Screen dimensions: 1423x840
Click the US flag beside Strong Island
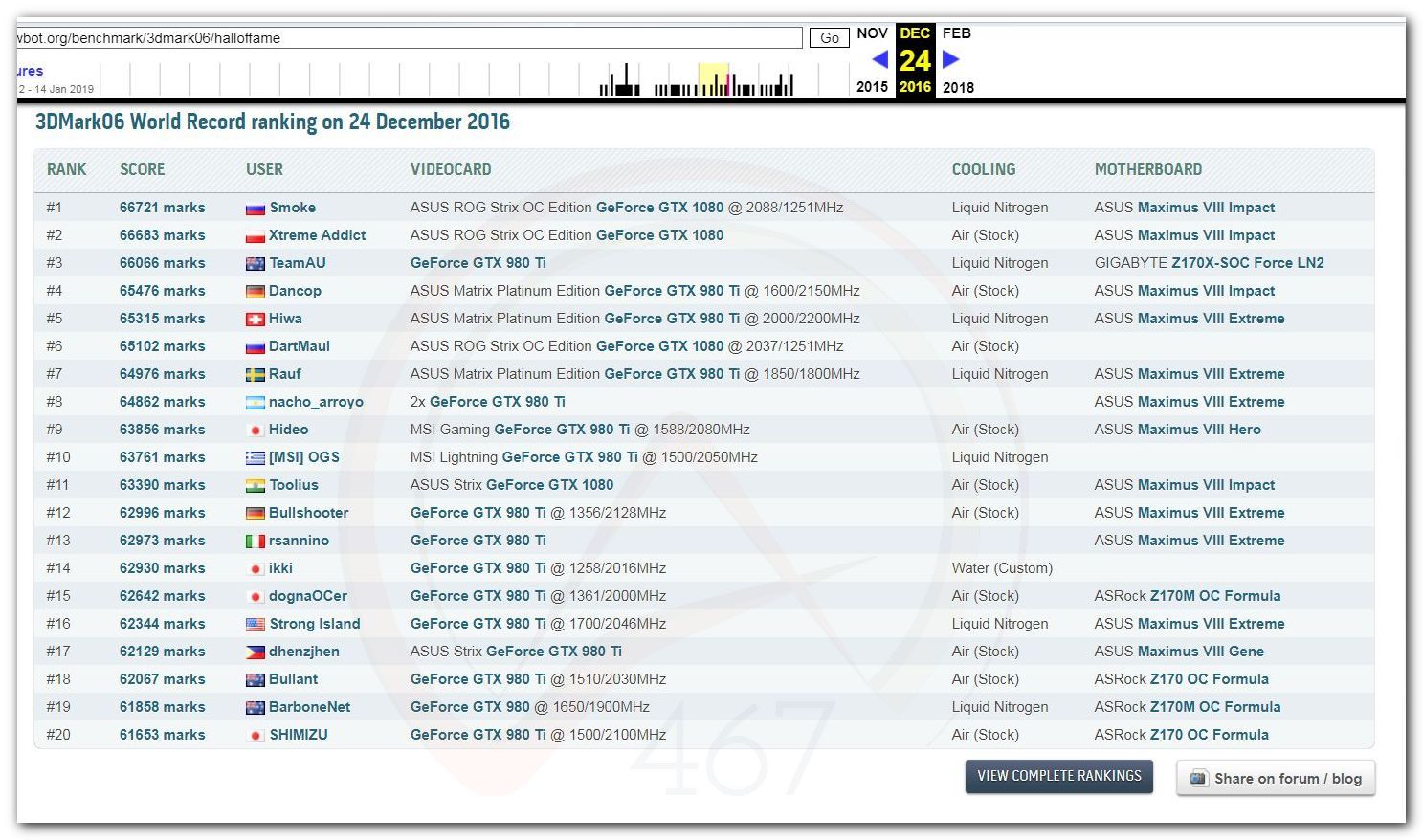pos(255,625)
